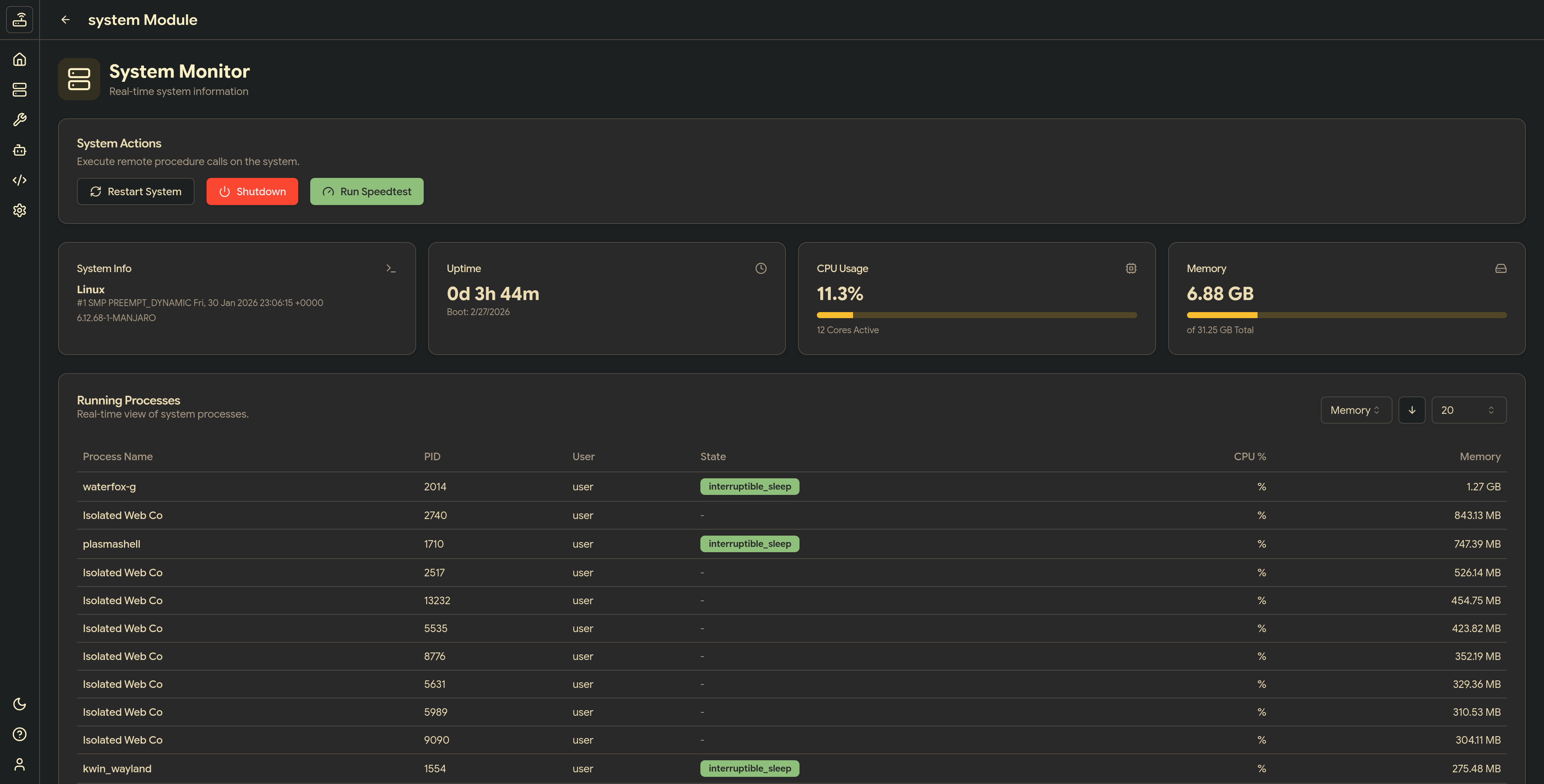Click the Process Name column header
This screenshot has height=784, width=1544.
coord(118,457)
